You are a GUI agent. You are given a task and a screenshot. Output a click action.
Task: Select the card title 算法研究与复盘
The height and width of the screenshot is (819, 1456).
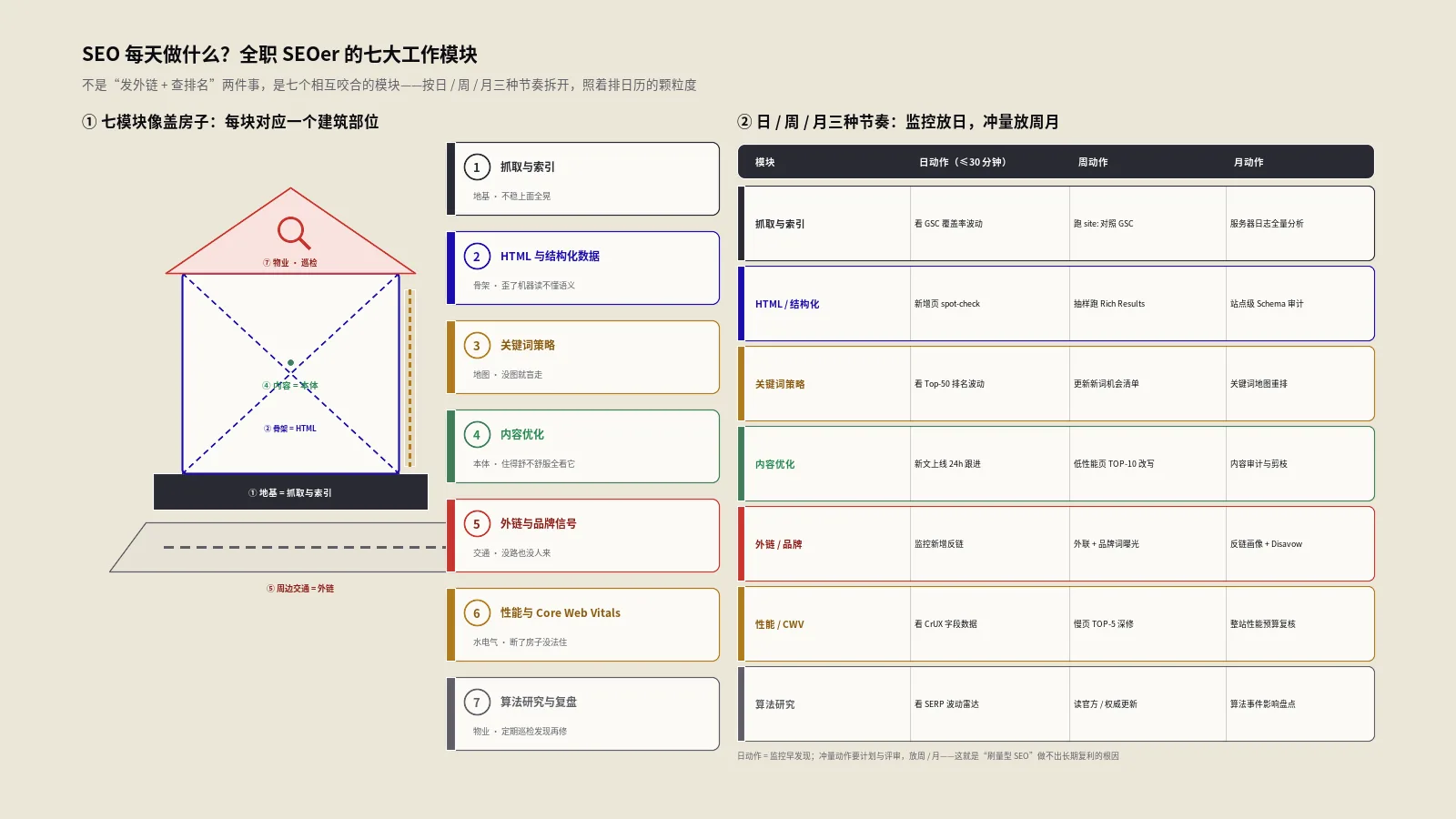pyautogui.click(x=538, y=703)
